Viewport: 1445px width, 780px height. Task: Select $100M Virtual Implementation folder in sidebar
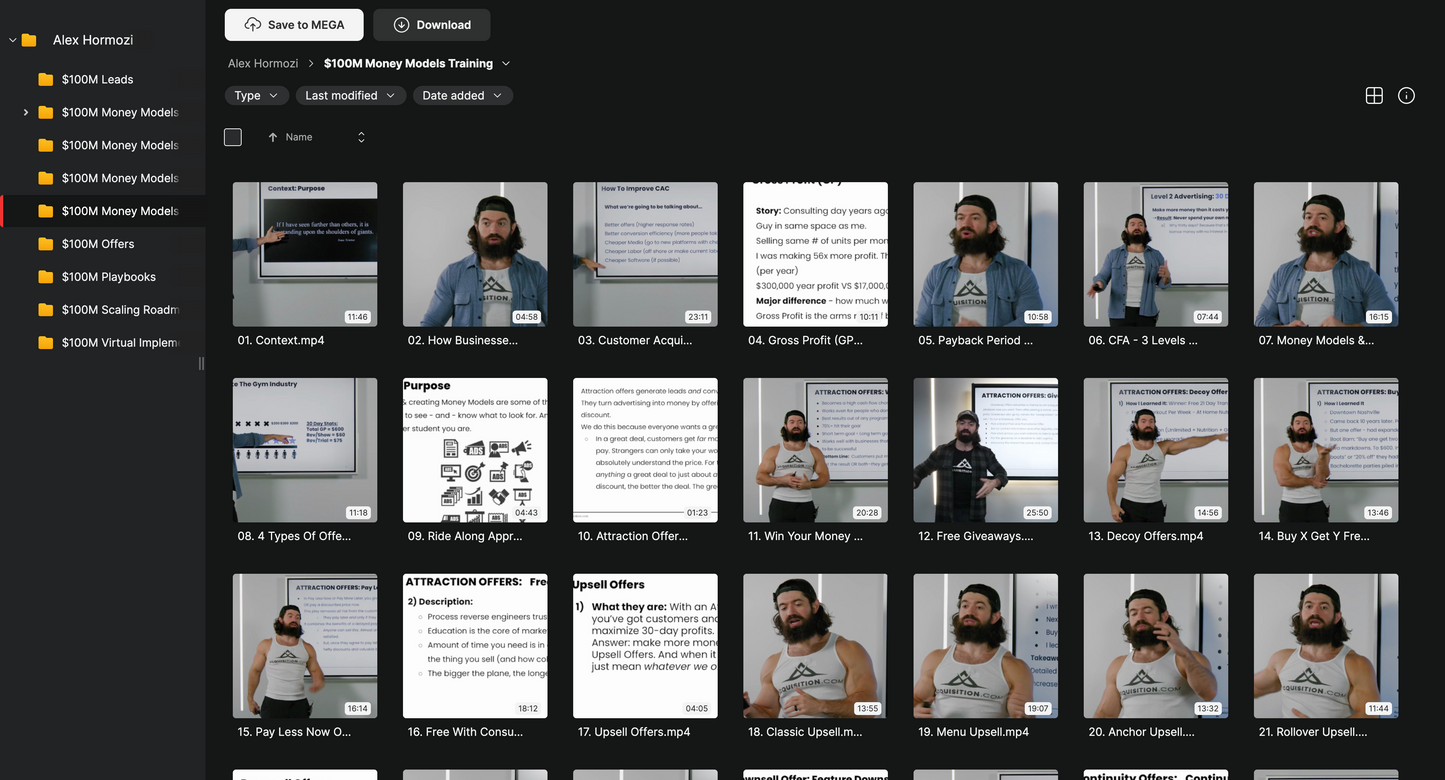pos(119,343)
